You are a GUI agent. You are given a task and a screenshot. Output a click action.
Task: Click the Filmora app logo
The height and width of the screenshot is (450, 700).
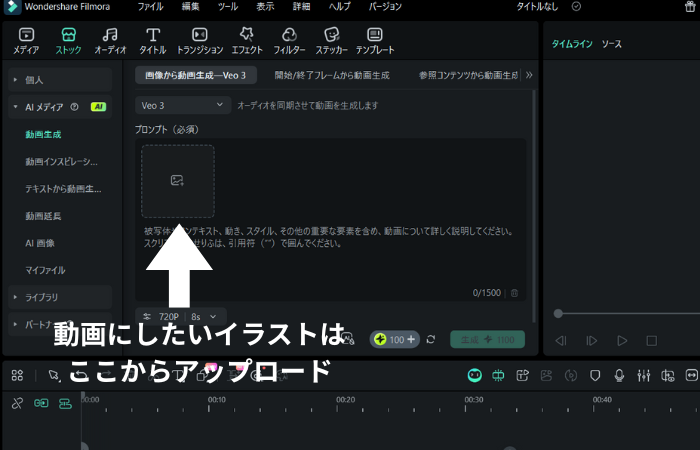pyautogui.click(x=12, y=6)
